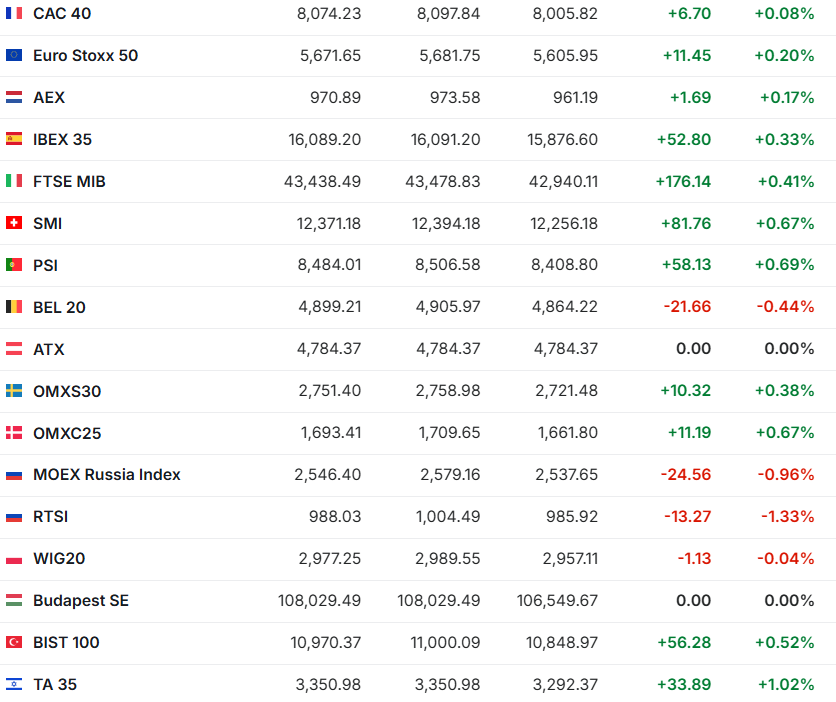Go to the Budapest SE index page
The width and height of the screenshot is (836, 702).
coord(81,601)
